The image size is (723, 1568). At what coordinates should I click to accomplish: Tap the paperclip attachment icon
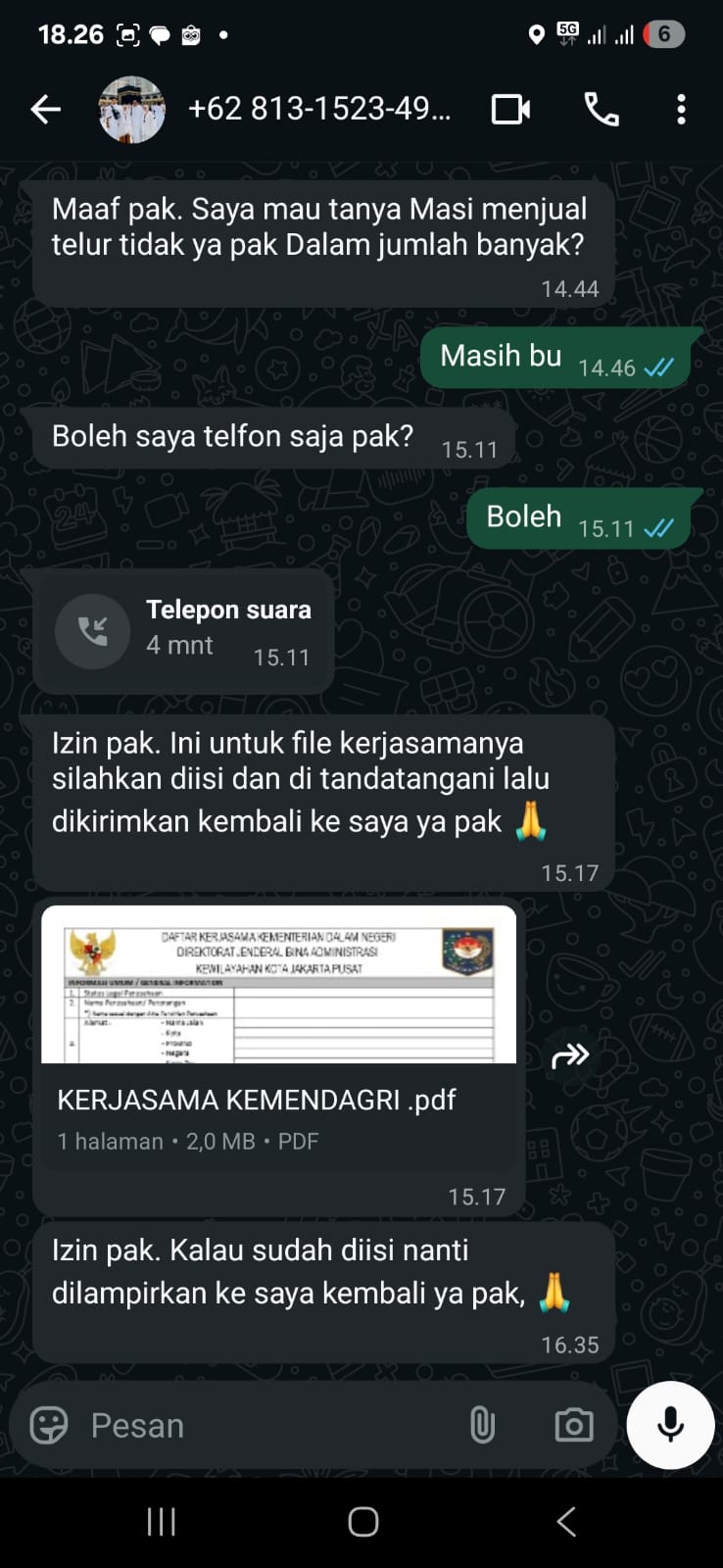[482, 1425]
